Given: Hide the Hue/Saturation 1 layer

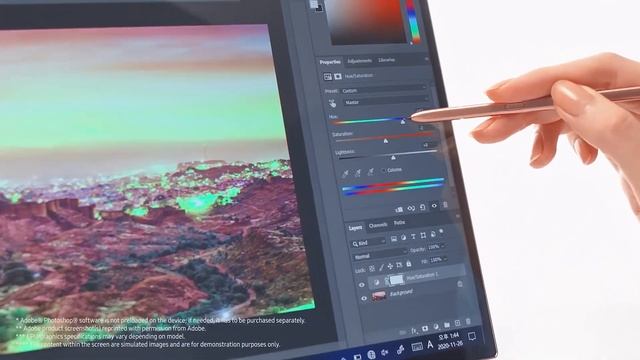Looking at the screenshot, I should click(362, 285).
